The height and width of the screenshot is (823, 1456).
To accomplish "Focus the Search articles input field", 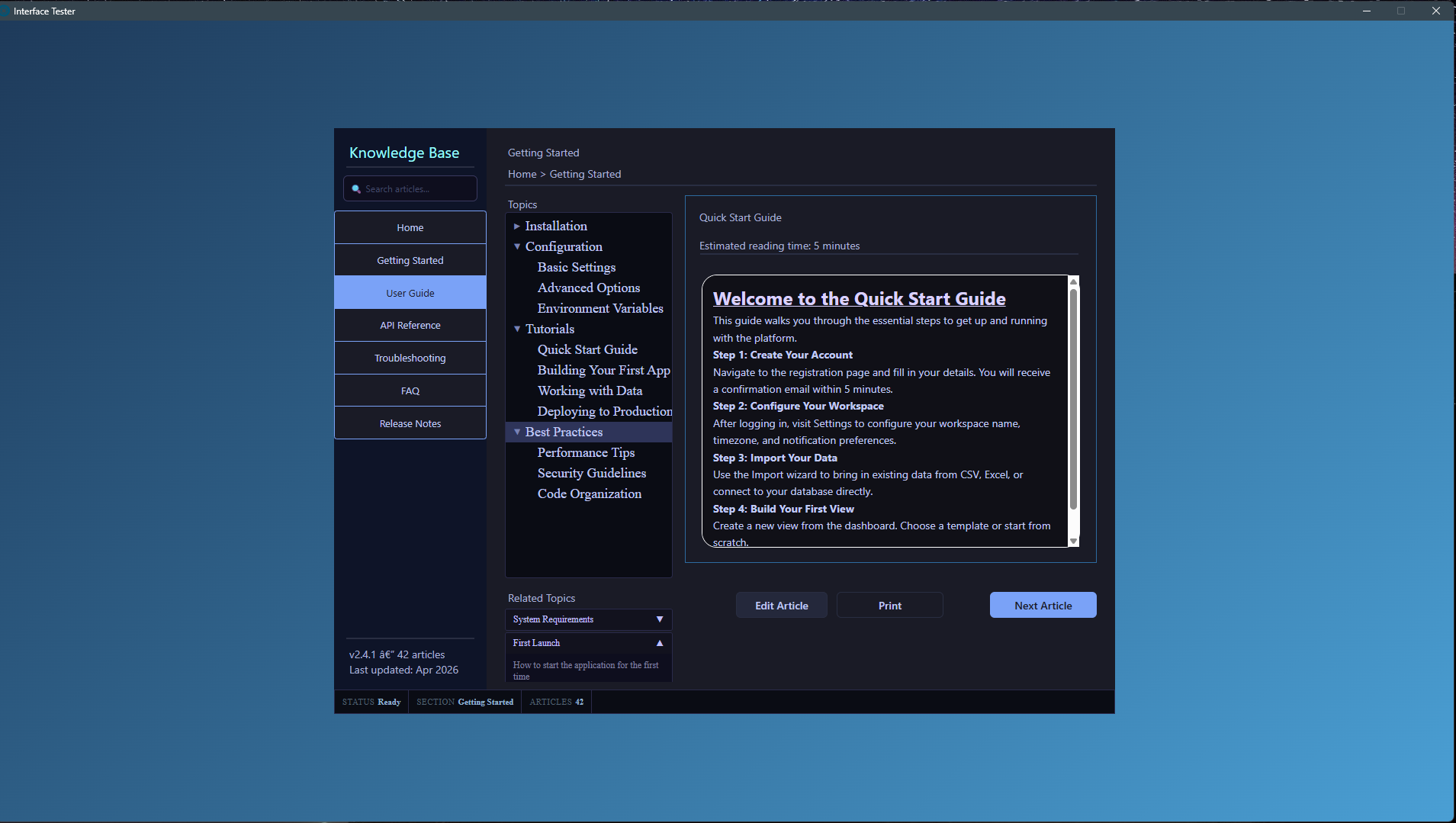I will (x=410, y=189).
